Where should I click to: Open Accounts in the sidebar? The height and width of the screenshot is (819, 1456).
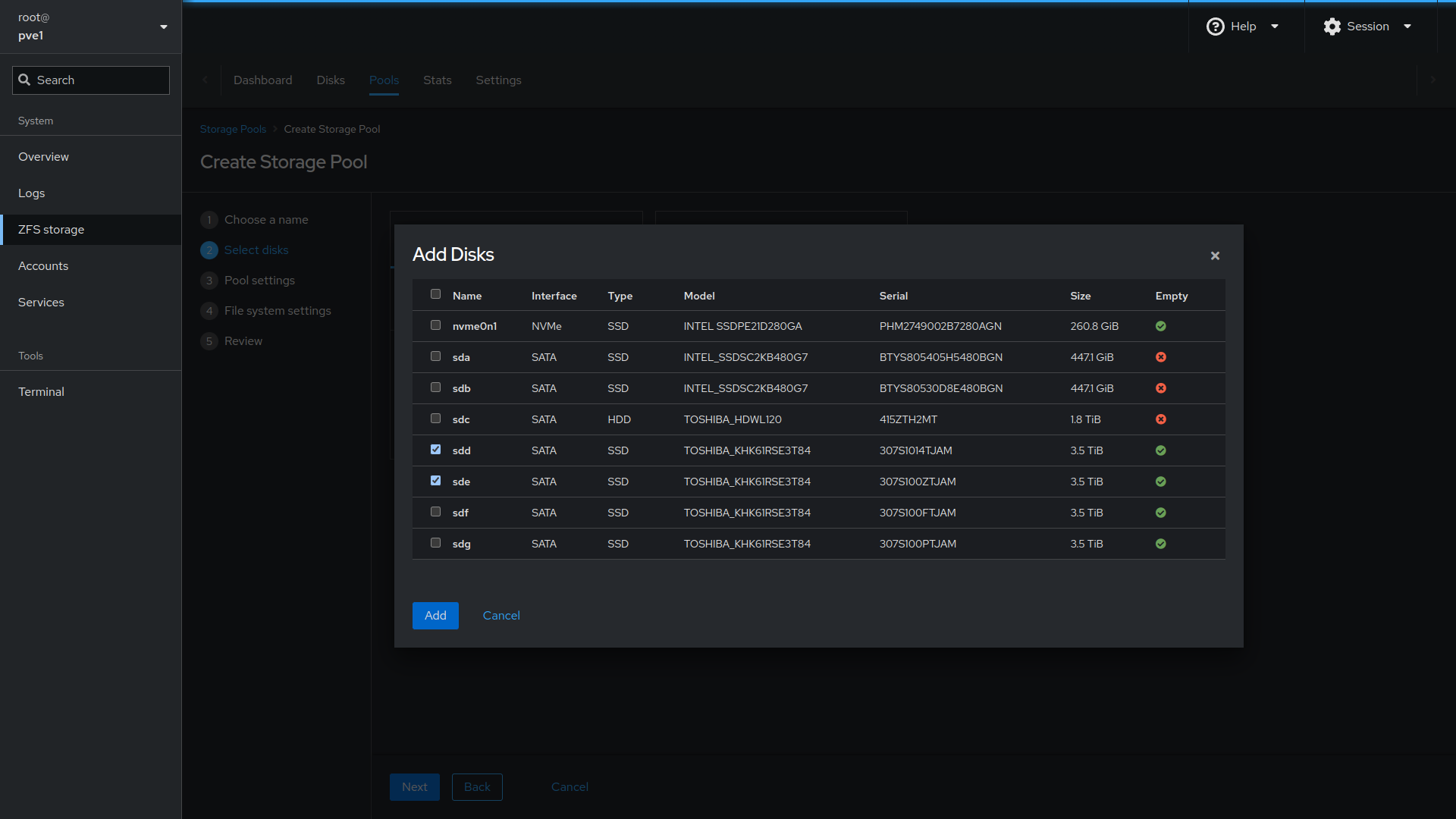[x=91, y=266]
